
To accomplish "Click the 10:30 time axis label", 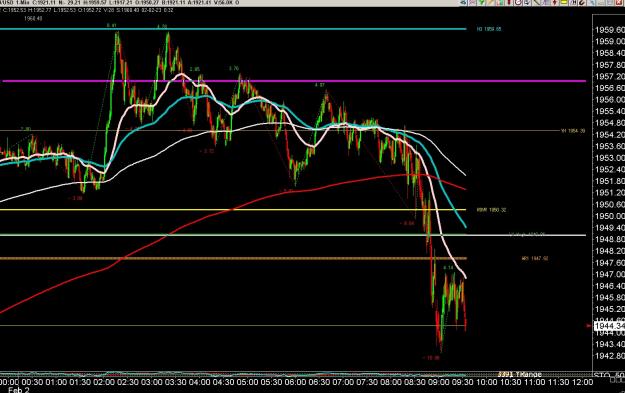I will point(510,382).
